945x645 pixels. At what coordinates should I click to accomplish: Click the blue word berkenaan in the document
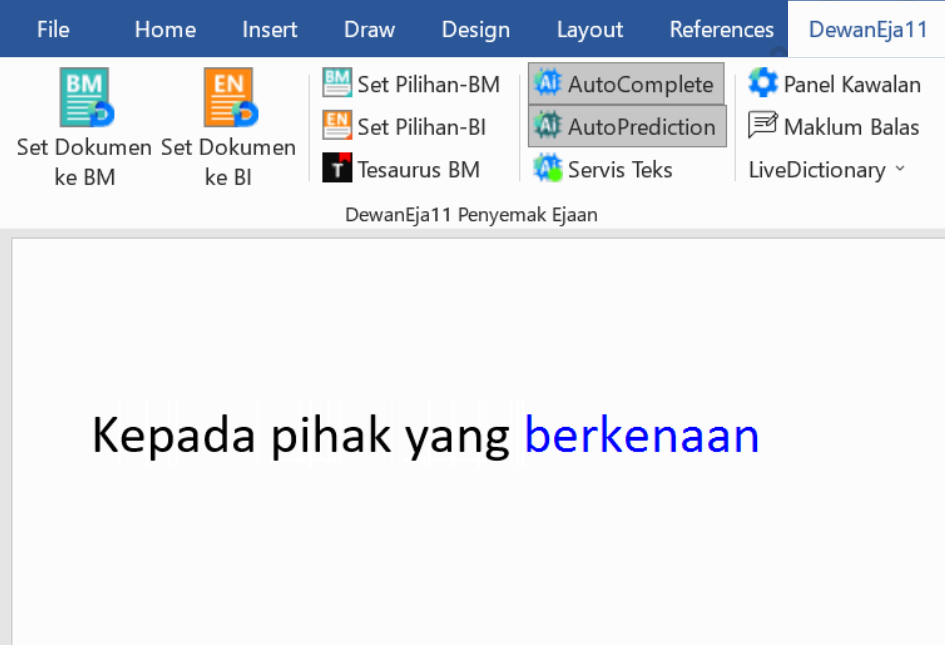tap(641, 435)
